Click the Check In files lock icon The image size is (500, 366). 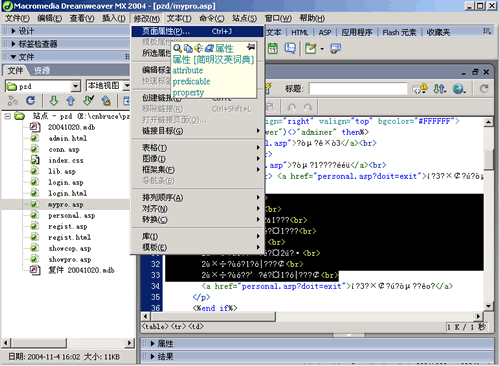tap(106, 100)
